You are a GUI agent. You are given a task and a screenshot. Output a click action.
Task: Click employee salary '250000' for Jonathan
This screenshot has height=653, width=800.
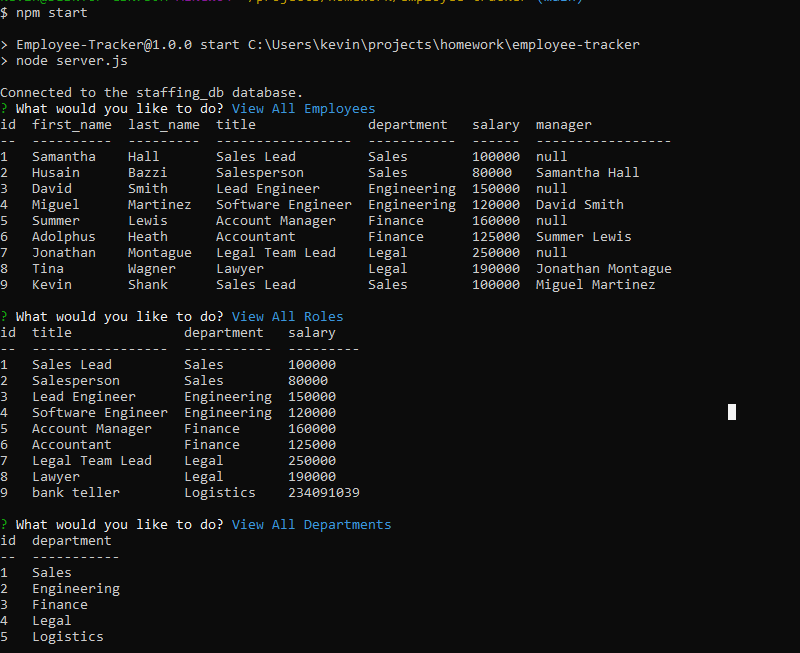click(496, 253)
